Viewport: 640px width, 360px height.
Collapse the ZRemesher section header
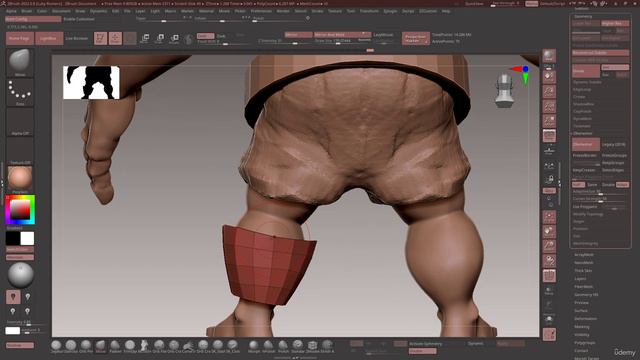click(583, 133)
